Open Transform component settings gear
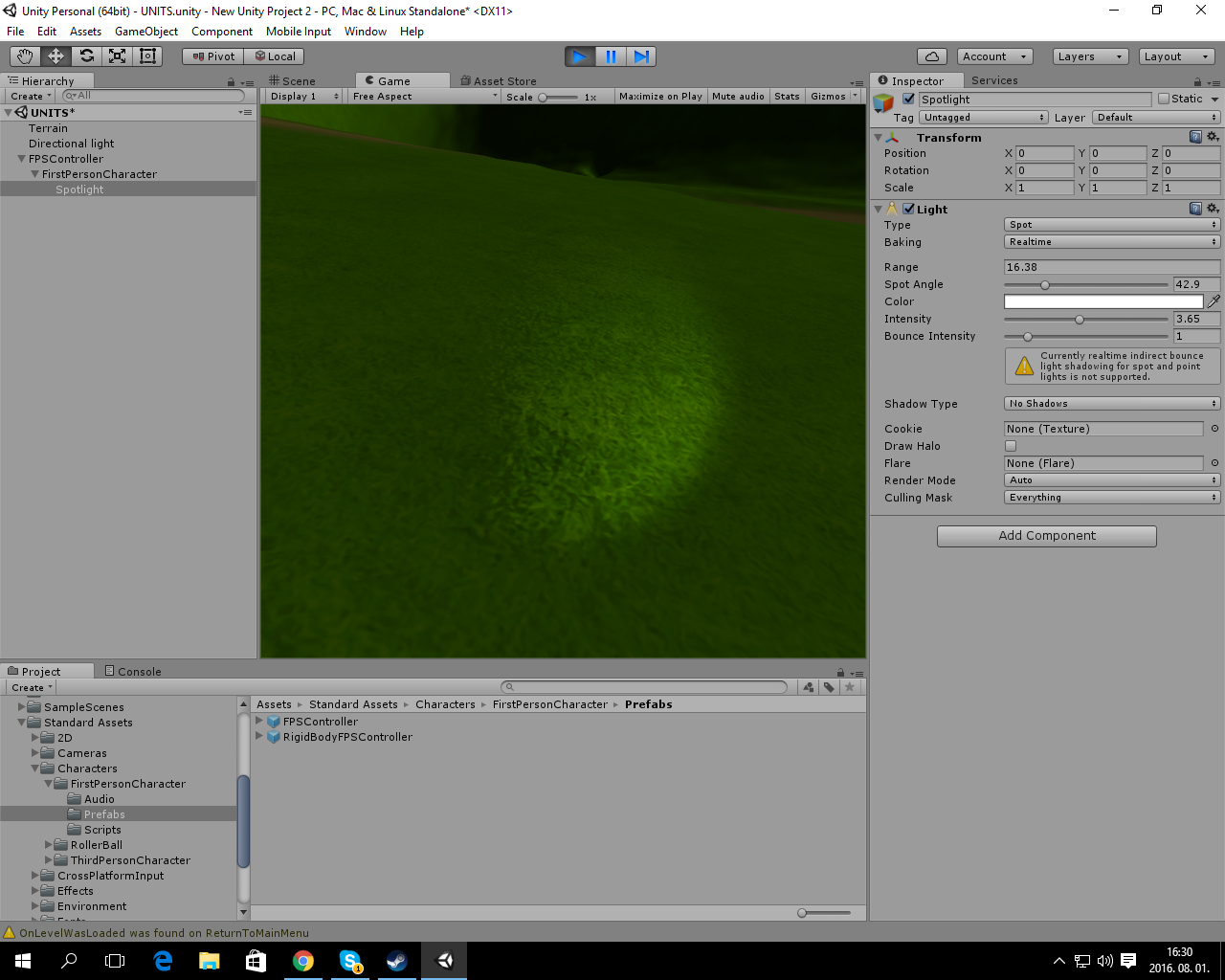Image resolution: width=1225 pixels, height=980 pixels. click(x=1213, y=137)
